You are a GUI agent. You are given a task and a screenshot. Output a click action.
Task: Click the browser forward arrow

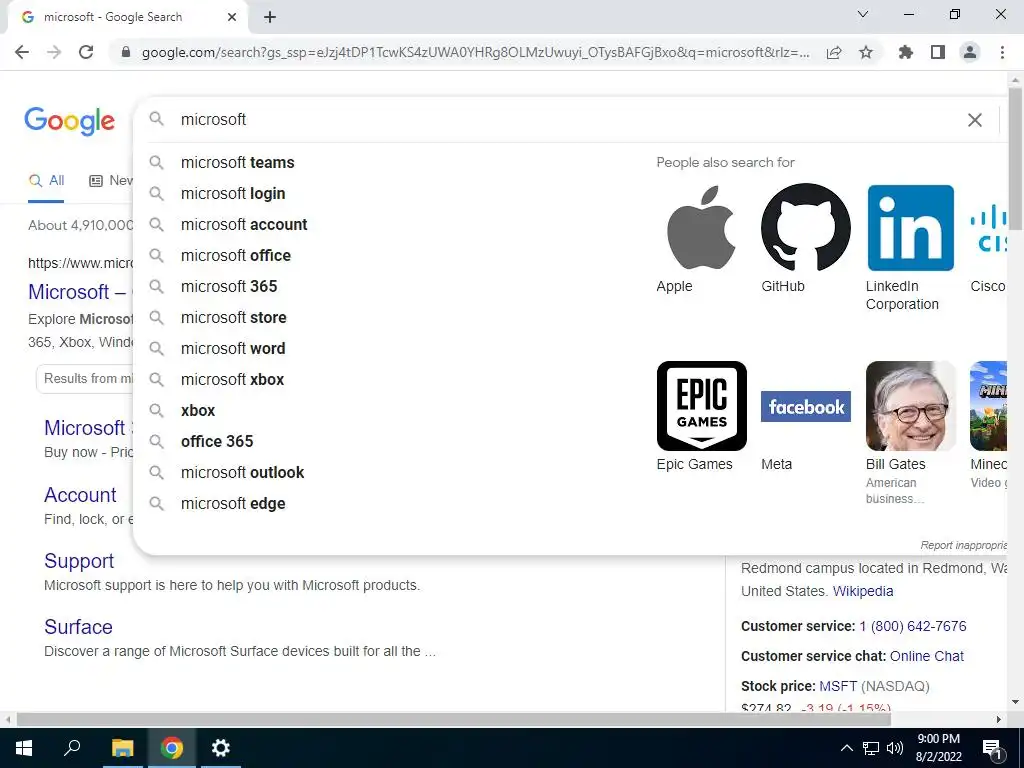click(x=54, y=52)
